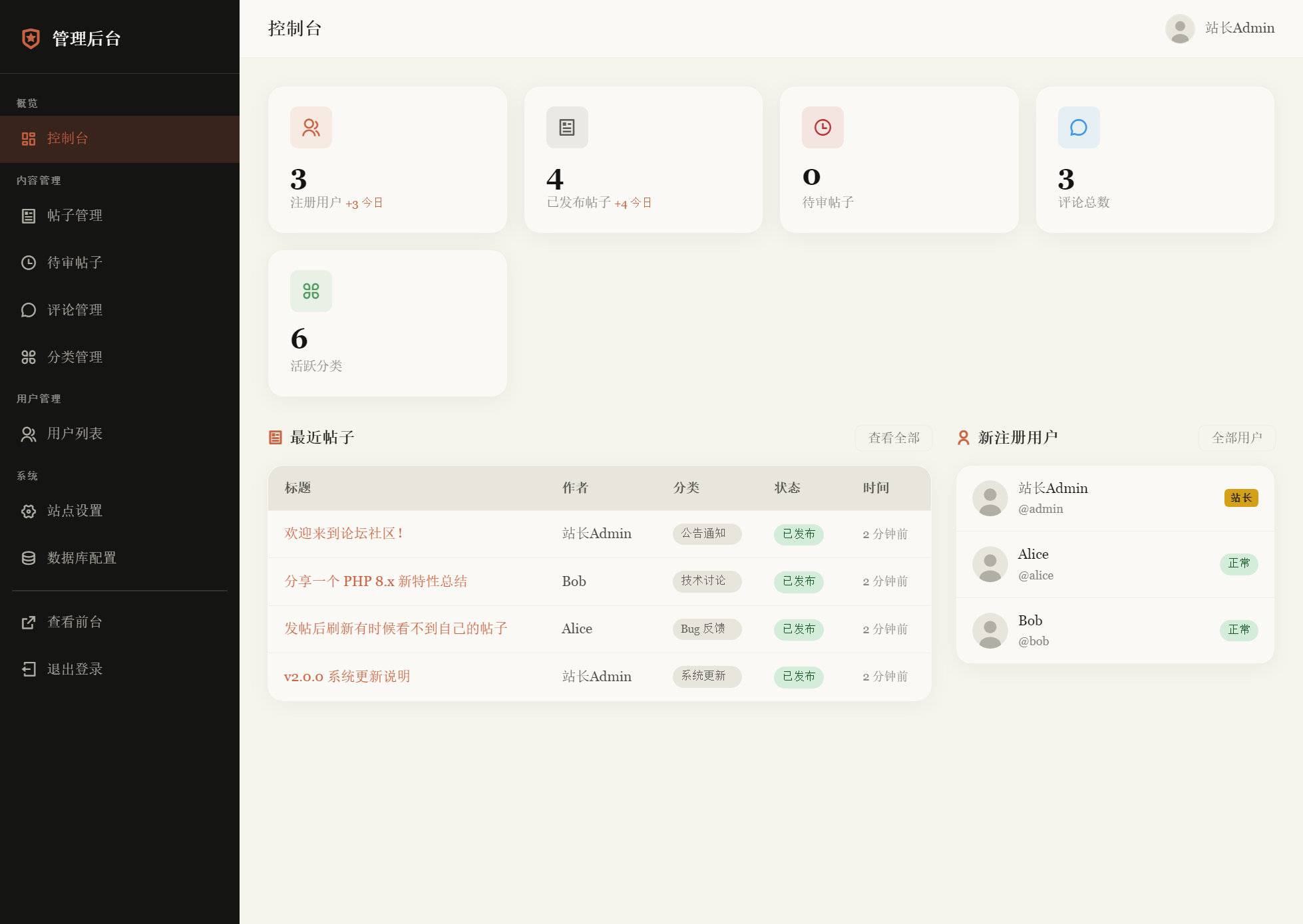Screen dimensions: 1303x924
Task: Click the 站长 badge on admin row
Action: coord(1241,498)
